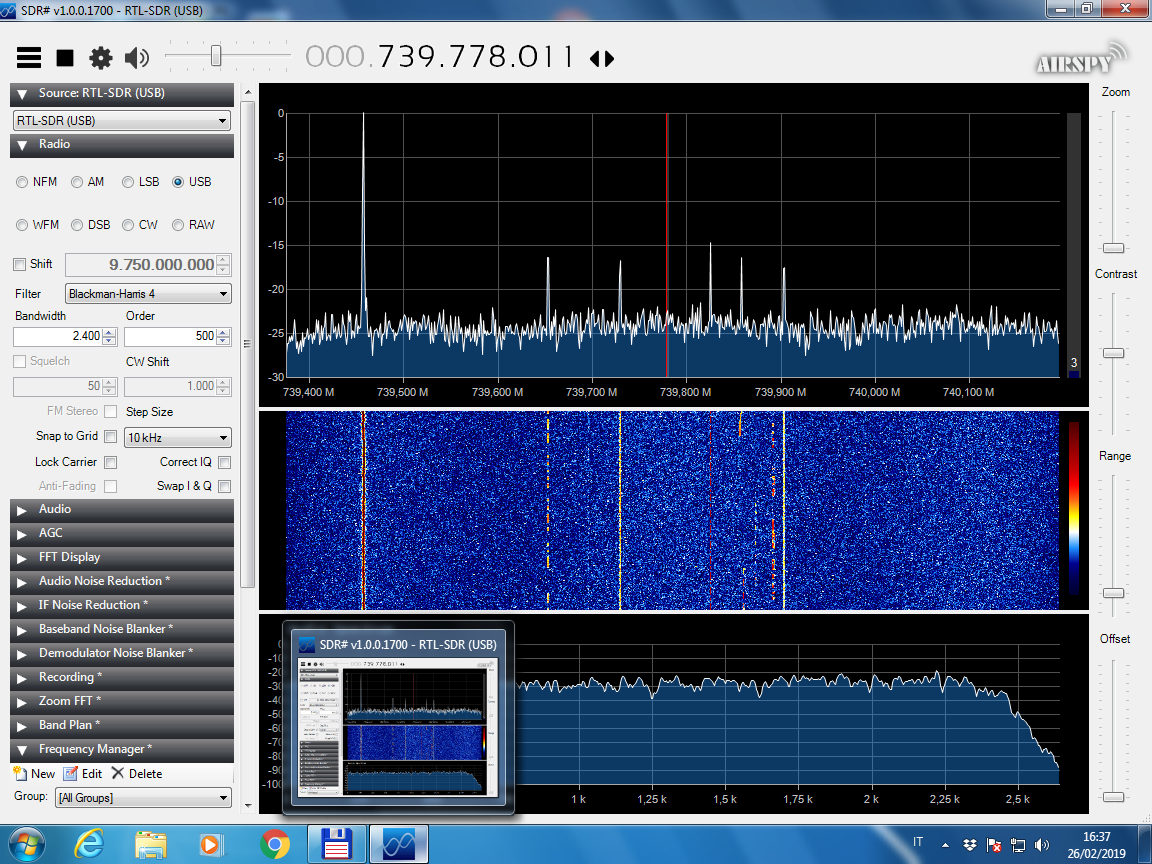Enable the Correct IQ checkbox
The width and height of the screenshot is (1152, 864).
[x=225, y=462]
